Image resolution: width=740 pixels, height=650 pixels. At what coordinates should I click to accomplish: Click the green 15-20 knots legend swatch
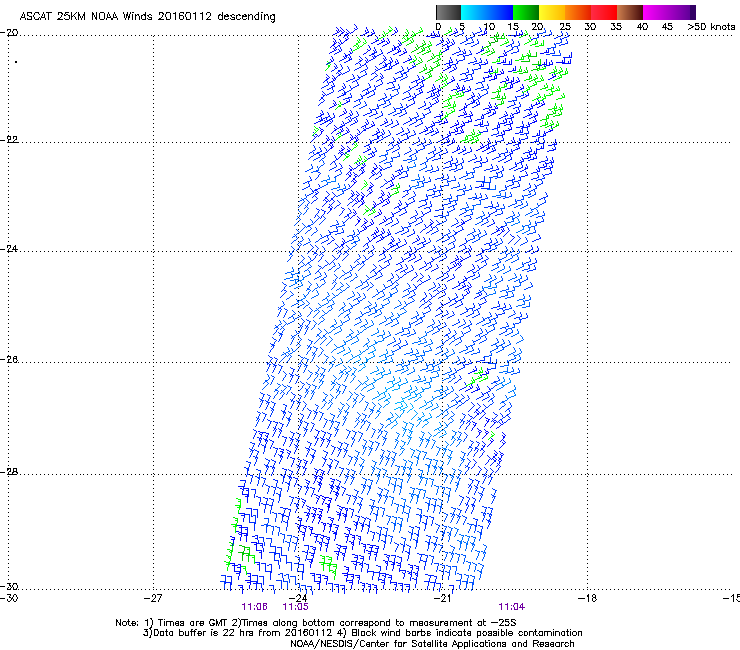526,12
